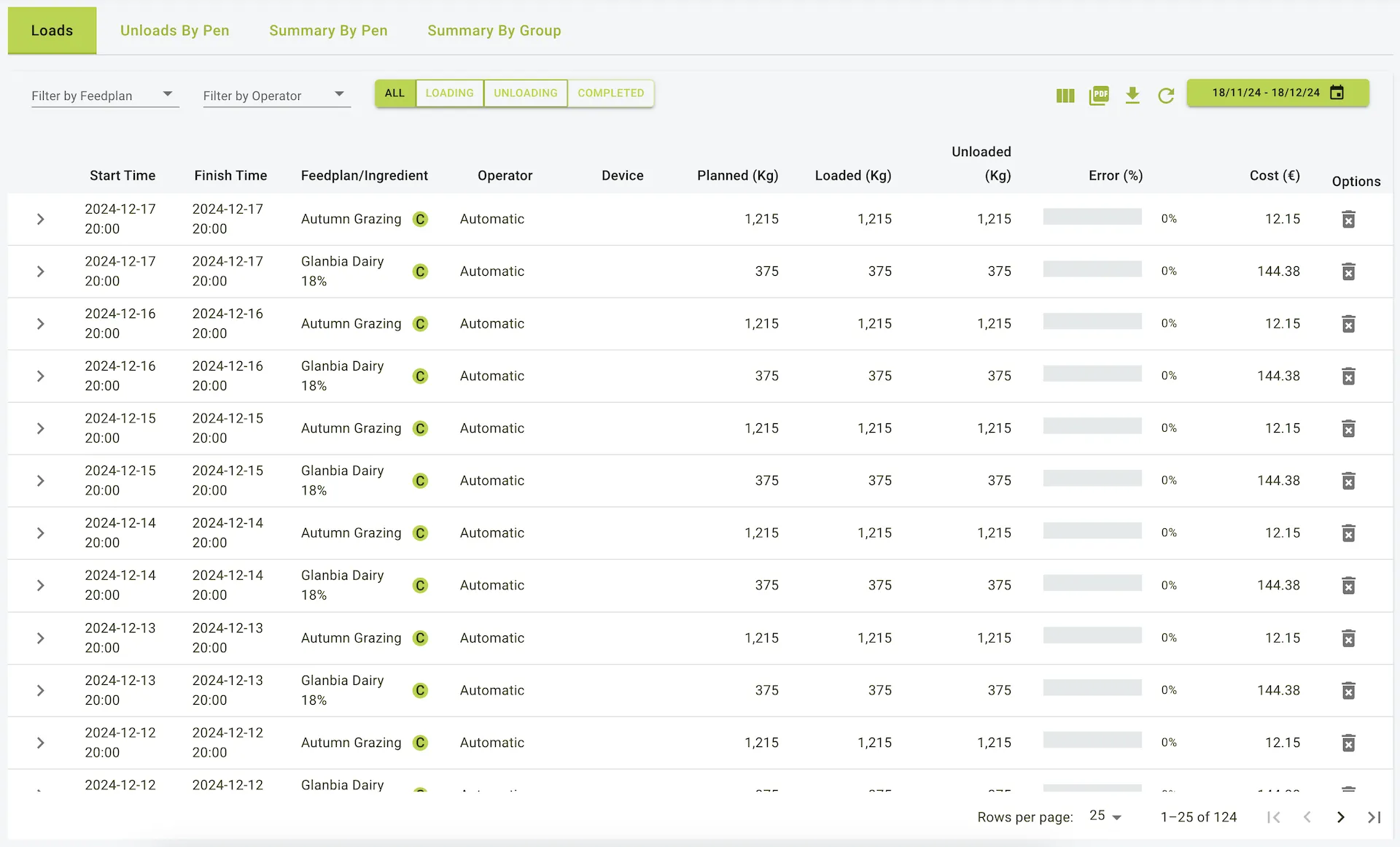
Task: Go to next page of results
Action: click(x=1340, y=817)
